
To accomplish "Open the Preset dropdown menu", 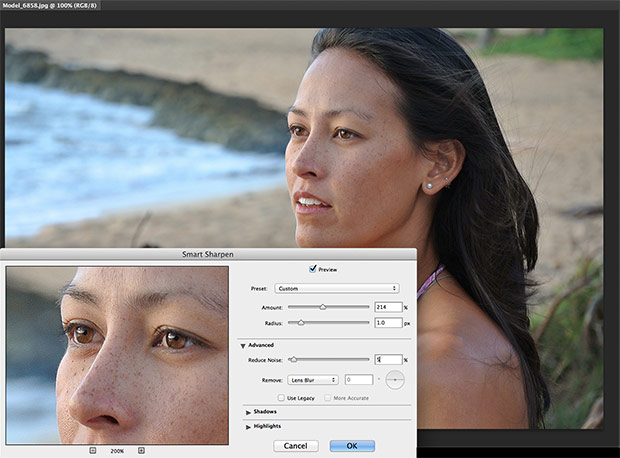I will point(336,288).
